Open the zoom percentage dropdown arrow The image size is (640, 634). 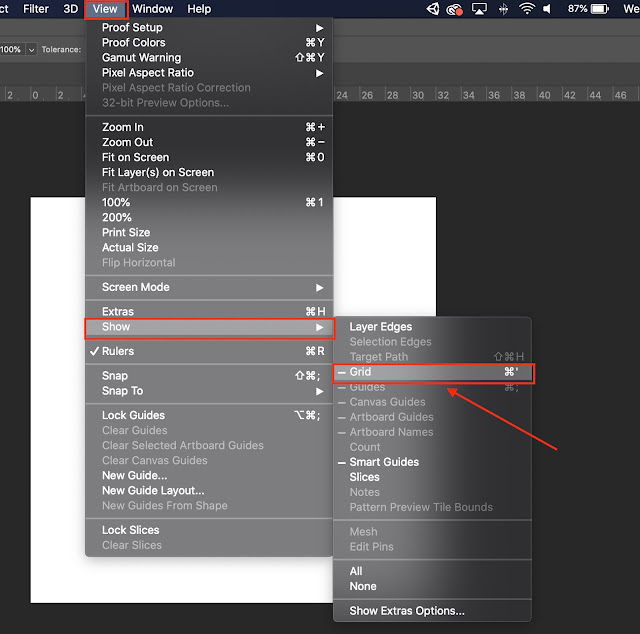(x=31, y=50)
